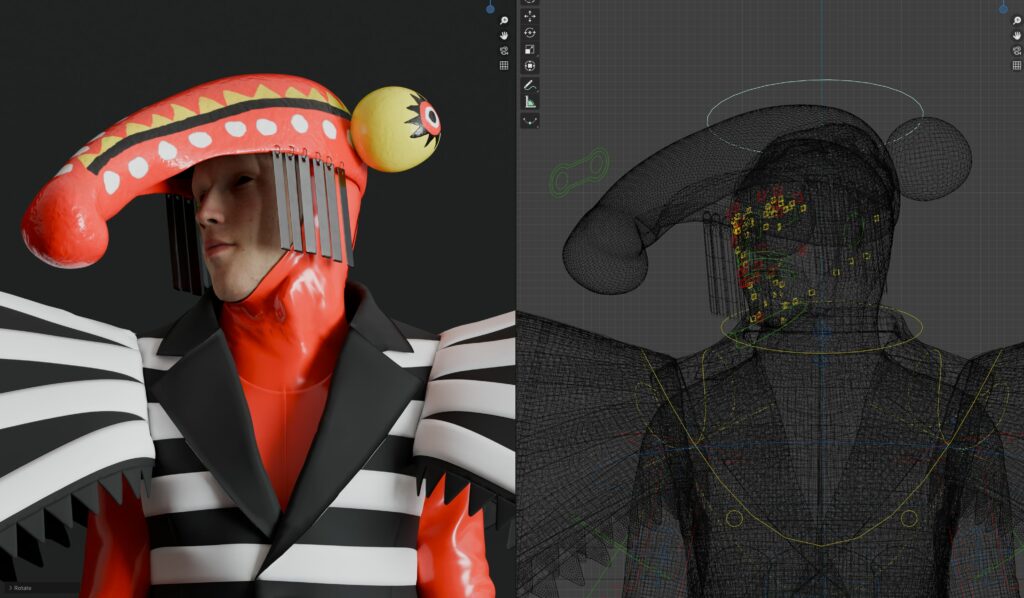Select the Breakdowner curve tool
Screen dimensions: 1024x598
click(x=529, y=119)
